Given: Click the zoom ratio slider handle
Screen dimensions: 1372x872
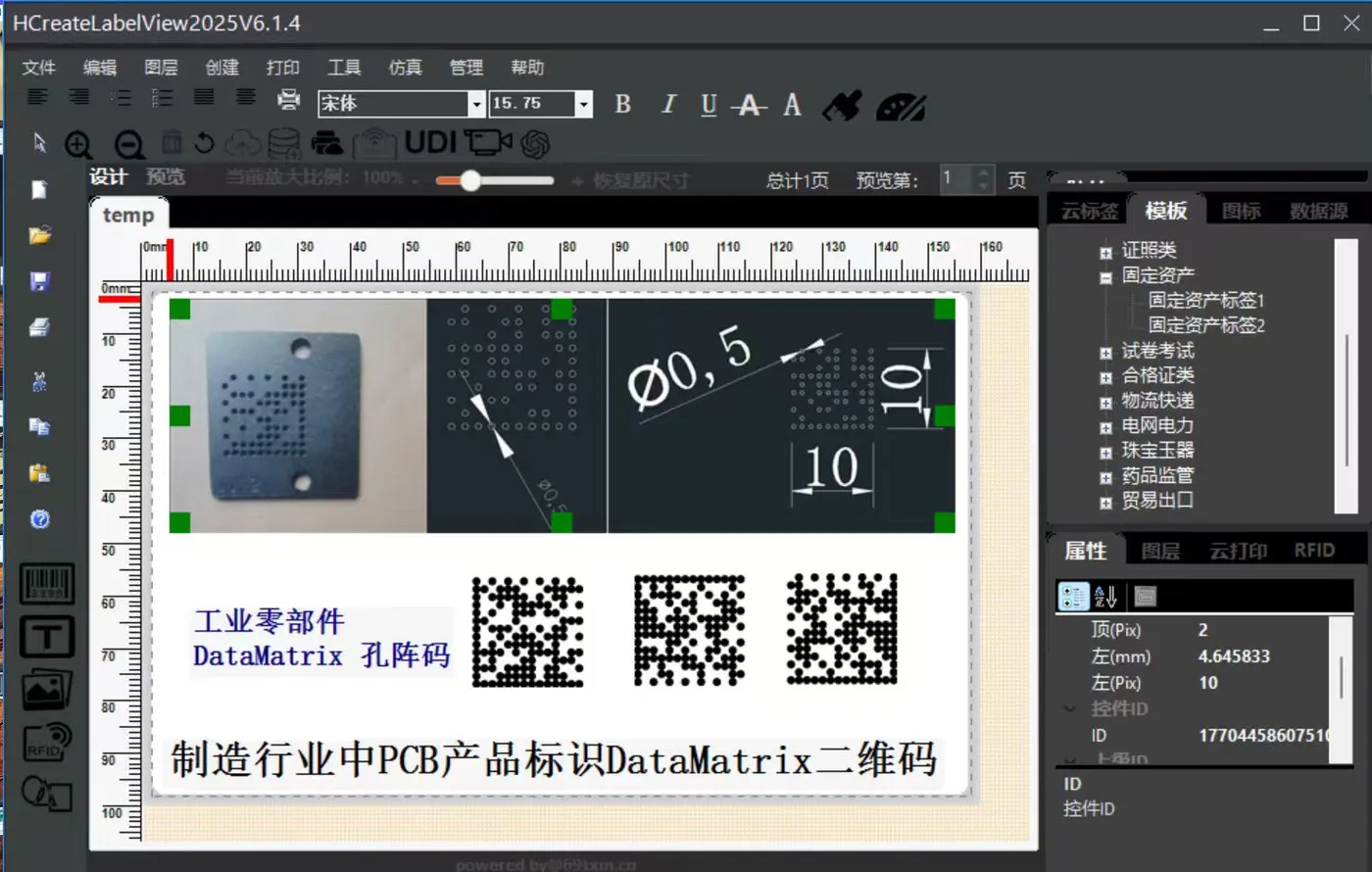Looking at the screenshot, I should (471, 180).
